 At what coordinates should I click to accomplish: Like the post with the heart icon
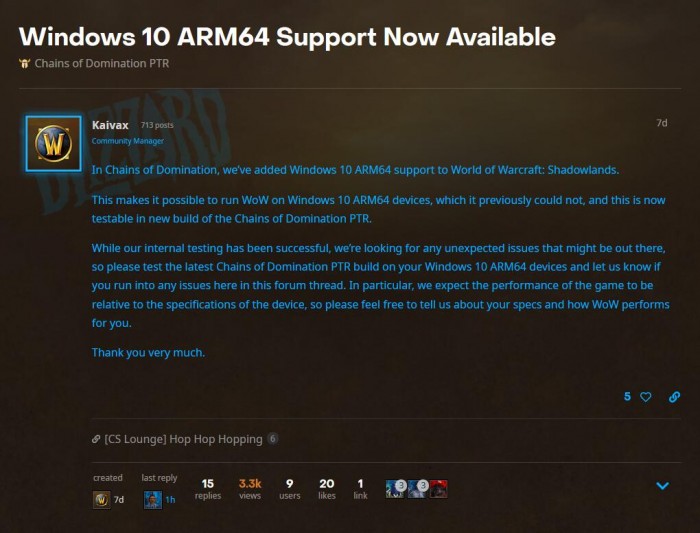tap(646, 396)
